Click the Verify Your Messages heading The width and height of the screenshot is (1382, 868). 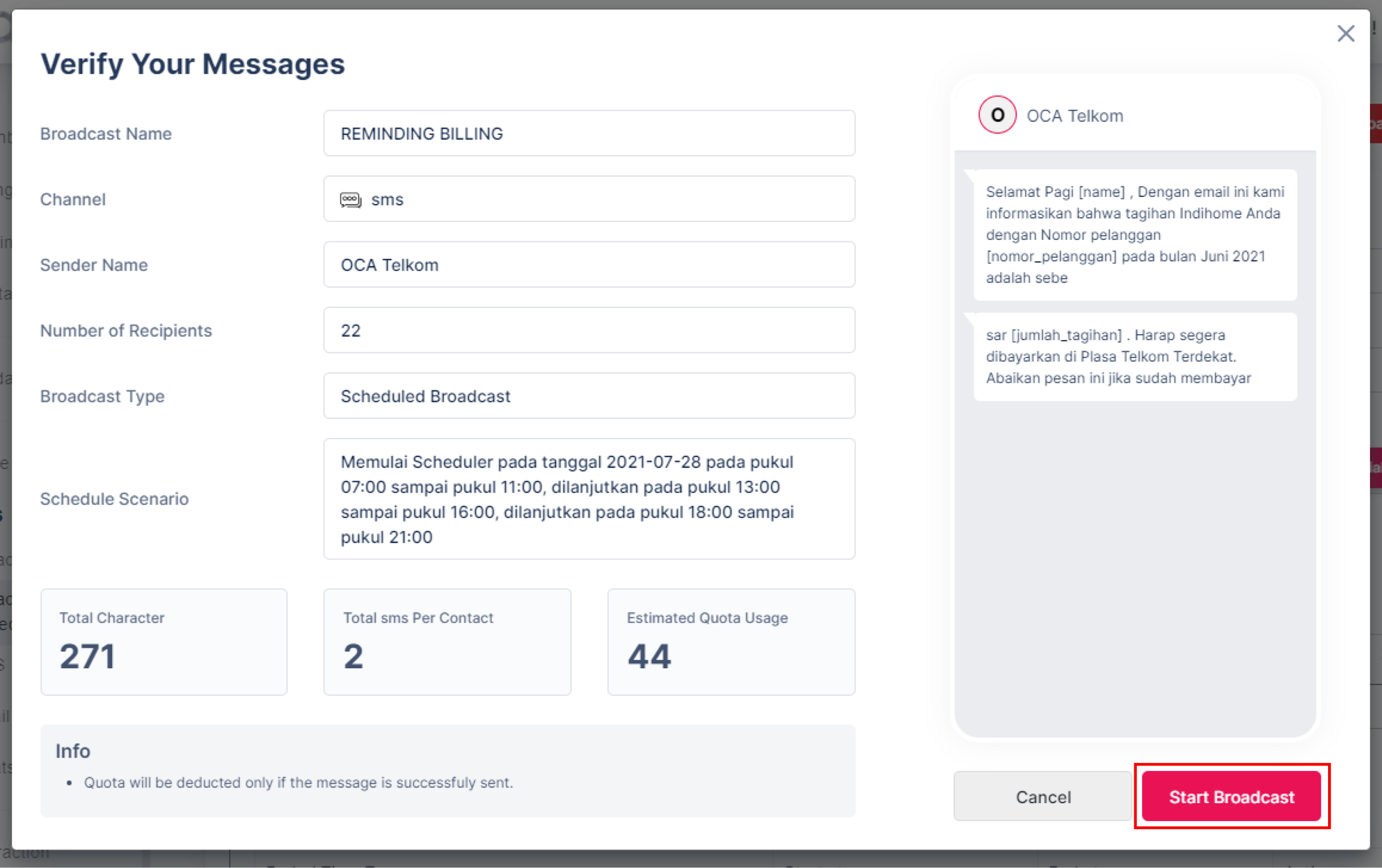point(193,64)
